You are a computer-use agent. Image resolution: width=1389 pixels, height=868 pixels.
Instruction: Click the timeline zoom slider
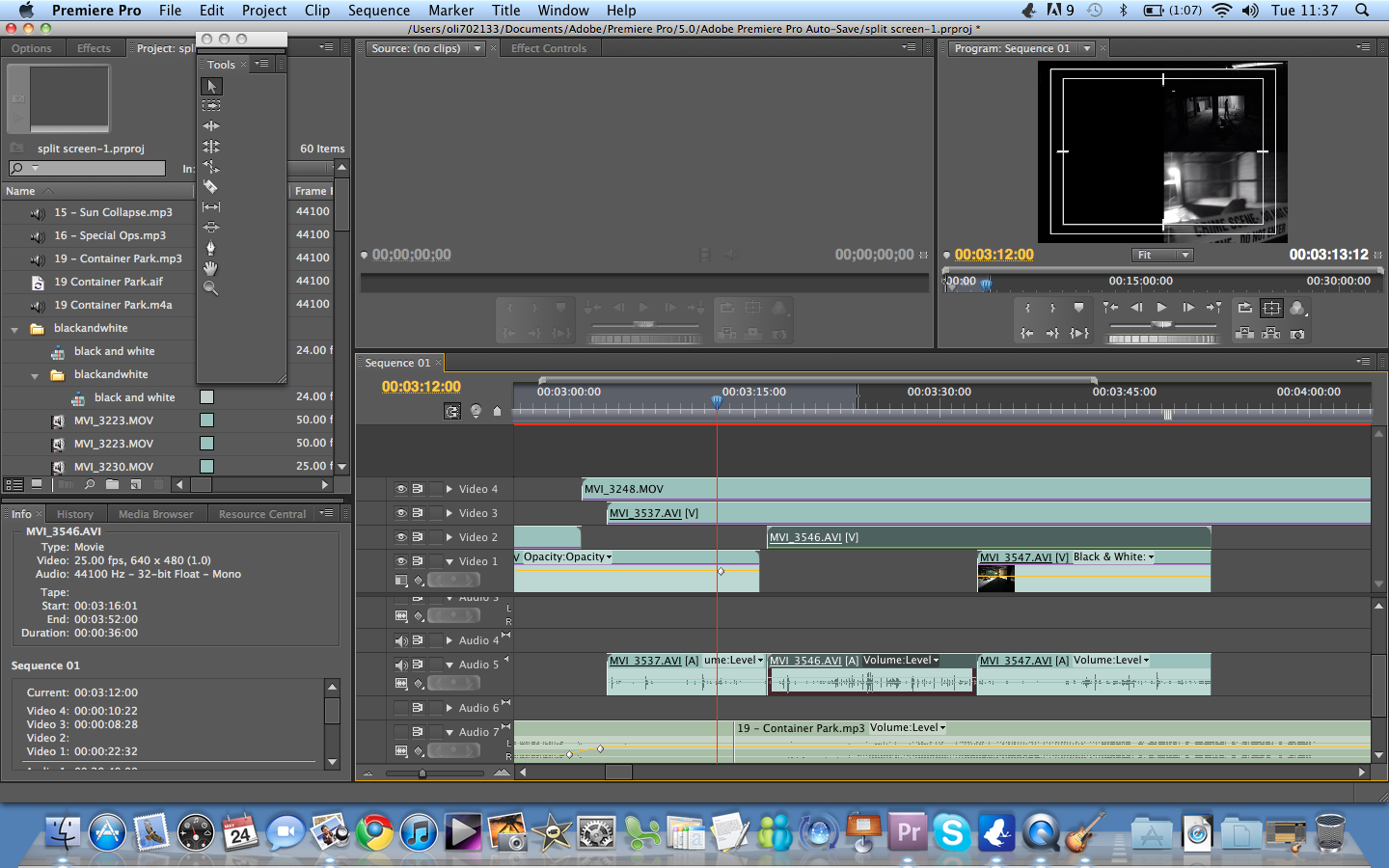click(x=422, y=773)
